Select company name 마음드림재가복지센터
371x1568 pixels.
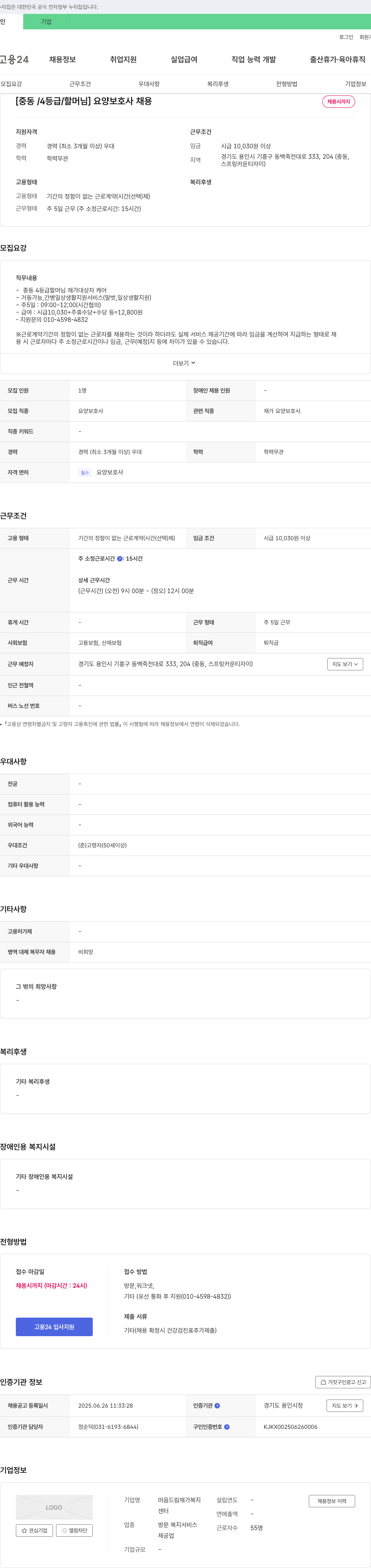179,1505
